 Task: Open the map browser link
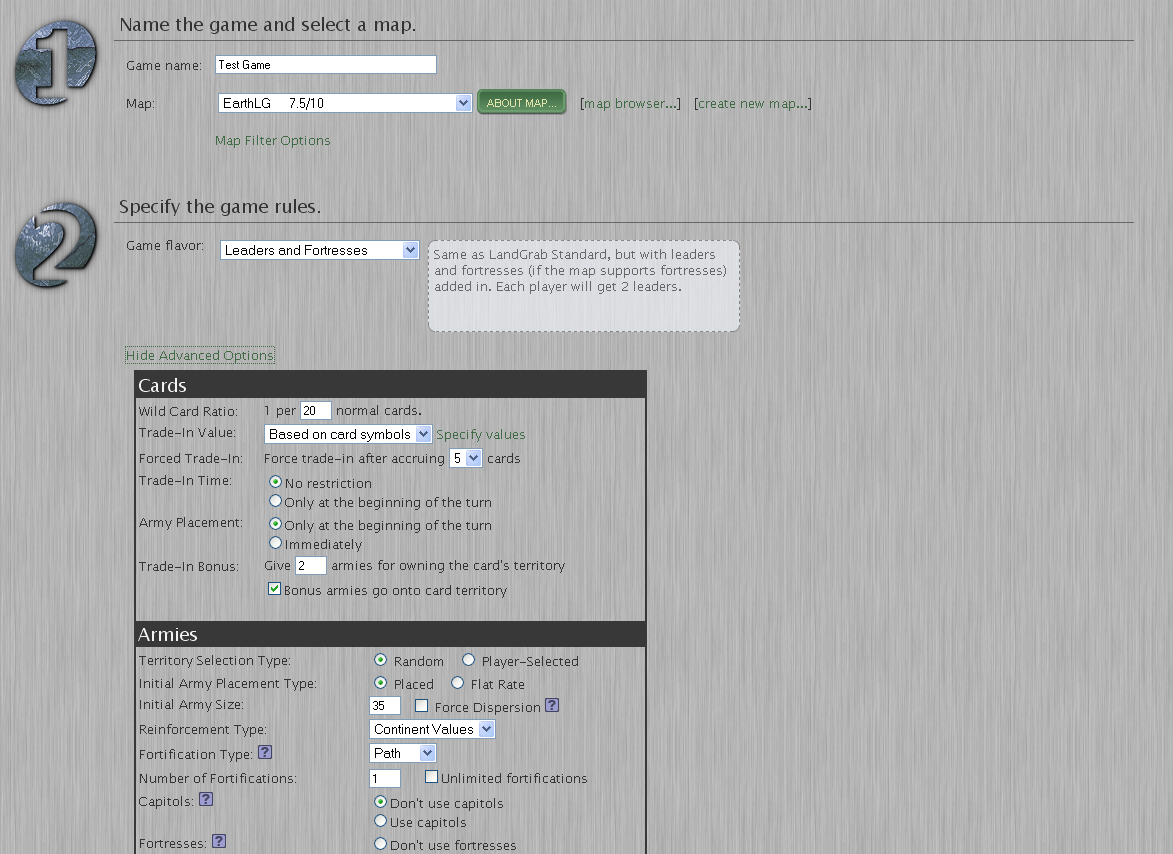(x=630, y=103)
